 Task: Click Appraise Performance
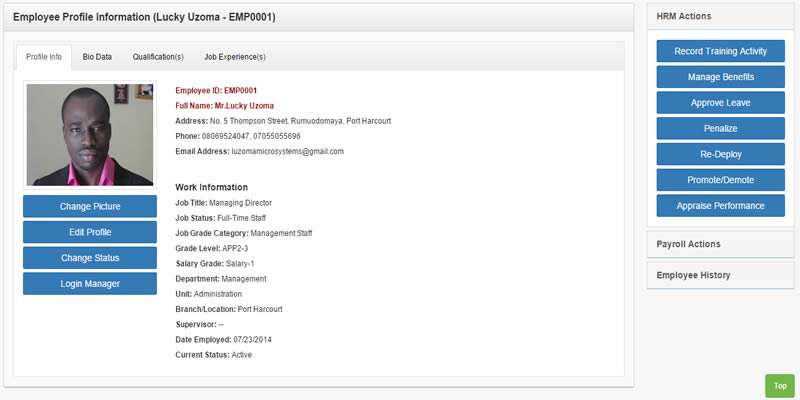pyautogui.click(x=720, y=206)
